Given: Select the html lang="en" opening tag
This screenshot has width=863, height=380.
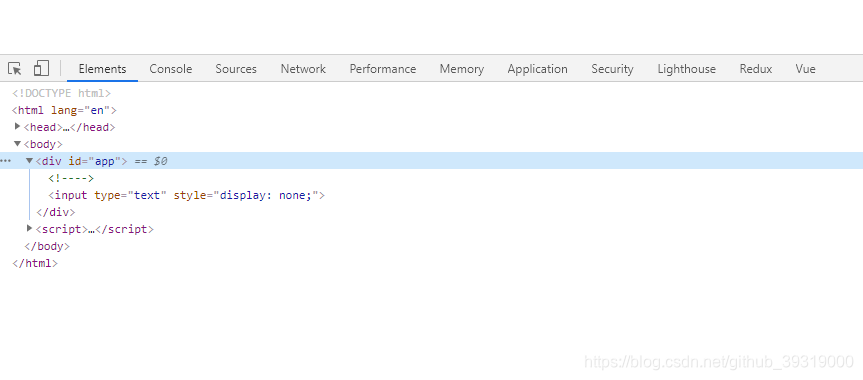Looking at the screenshot, I should (x=64, y=110).
